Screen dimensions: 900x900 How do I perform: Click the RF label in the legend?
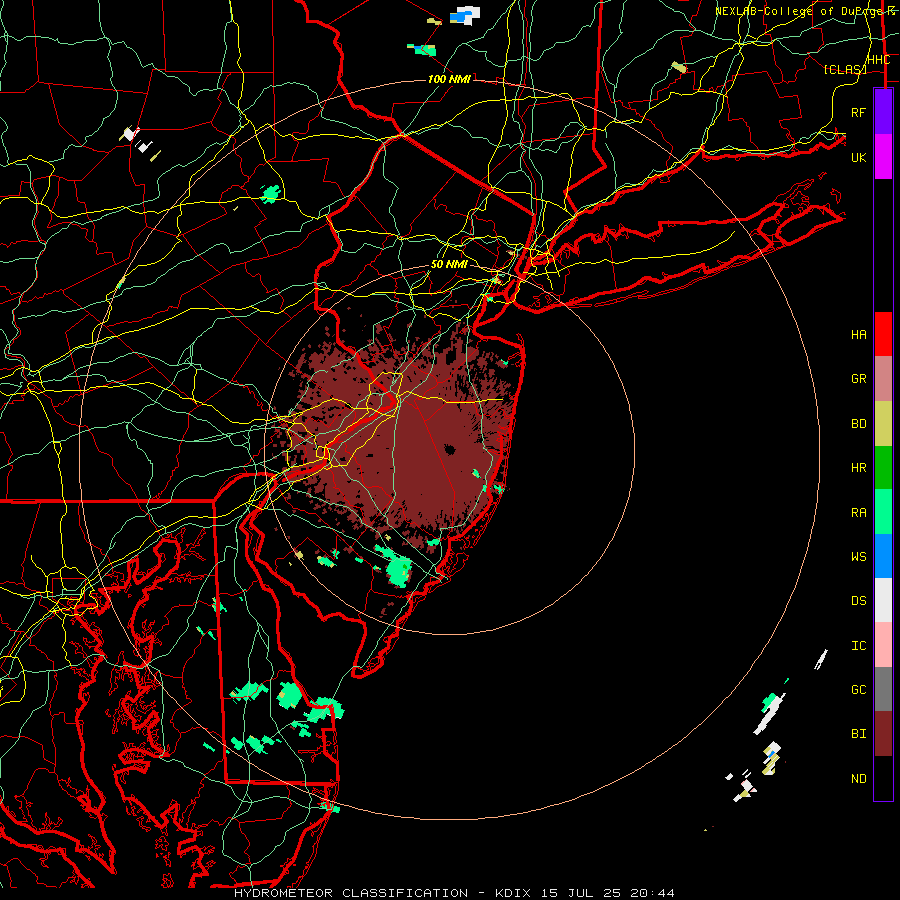858,112
